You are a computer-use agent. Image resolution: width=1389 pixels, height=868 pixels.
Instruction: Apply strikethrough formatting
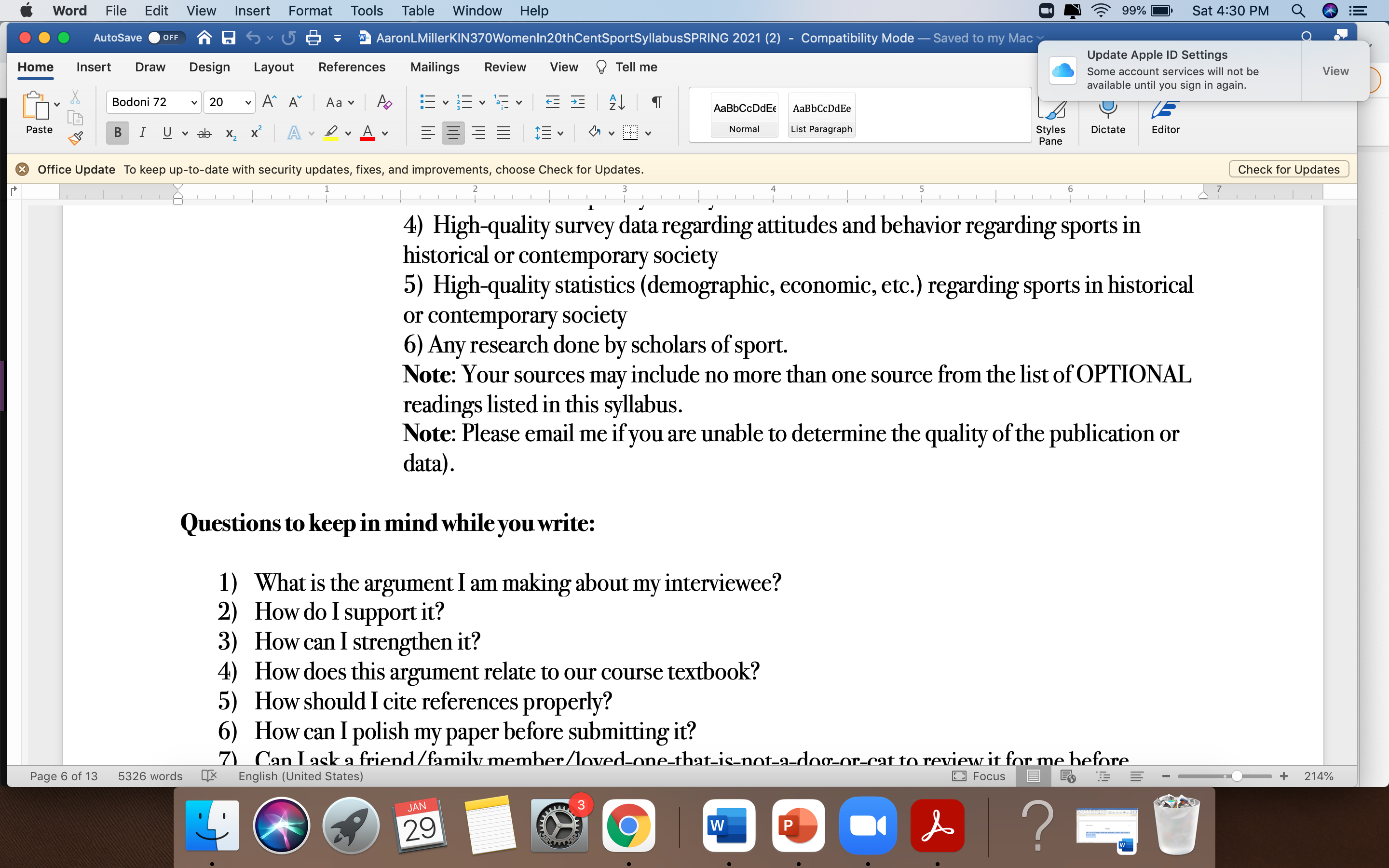(204, 133)
